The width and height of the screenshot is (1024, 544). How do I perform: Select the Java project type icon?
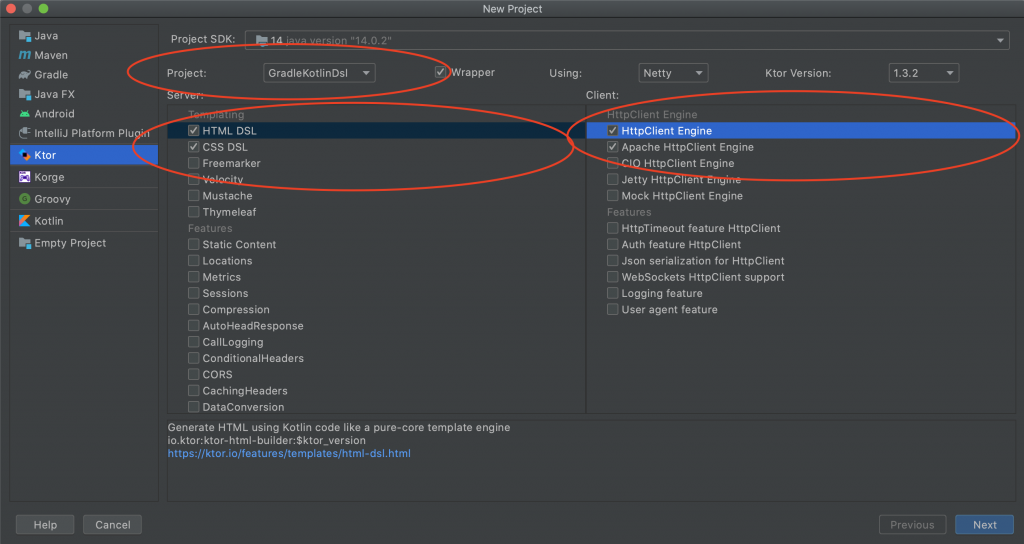25,36
